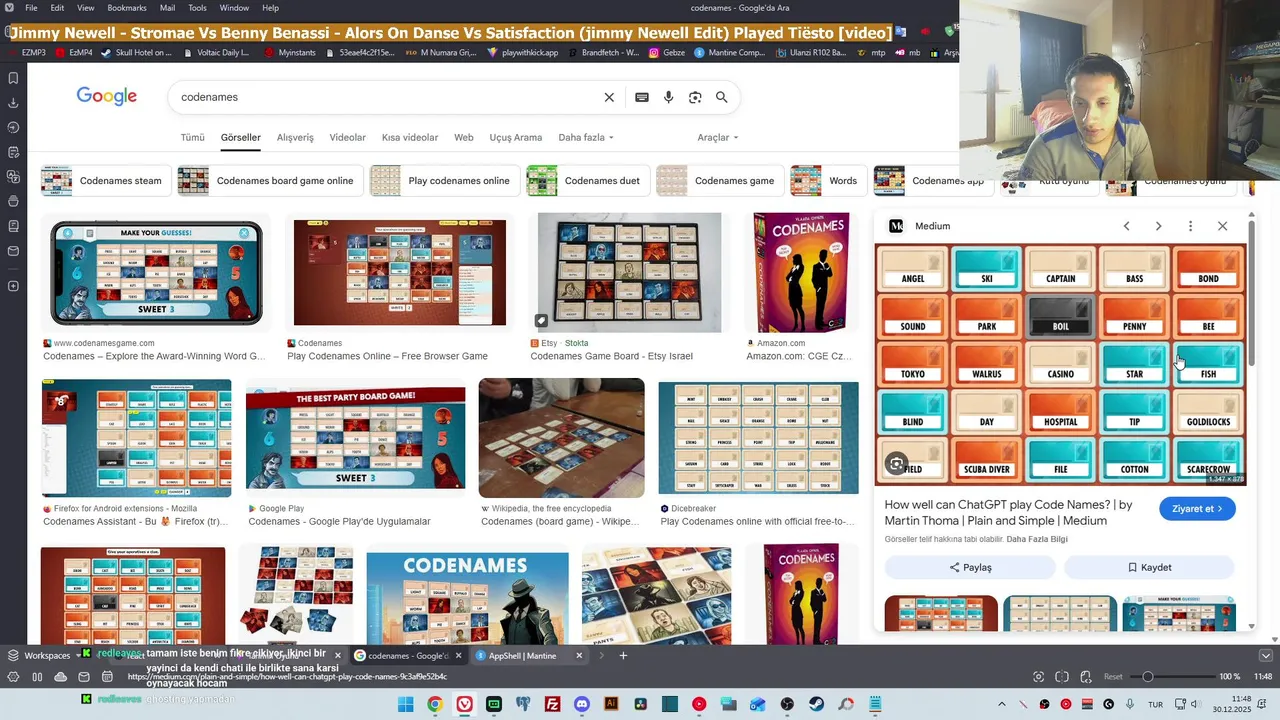Open the Etsy Codenames Game Board thumbnail
Screen dimensions: 1280x720
(629, 272)
